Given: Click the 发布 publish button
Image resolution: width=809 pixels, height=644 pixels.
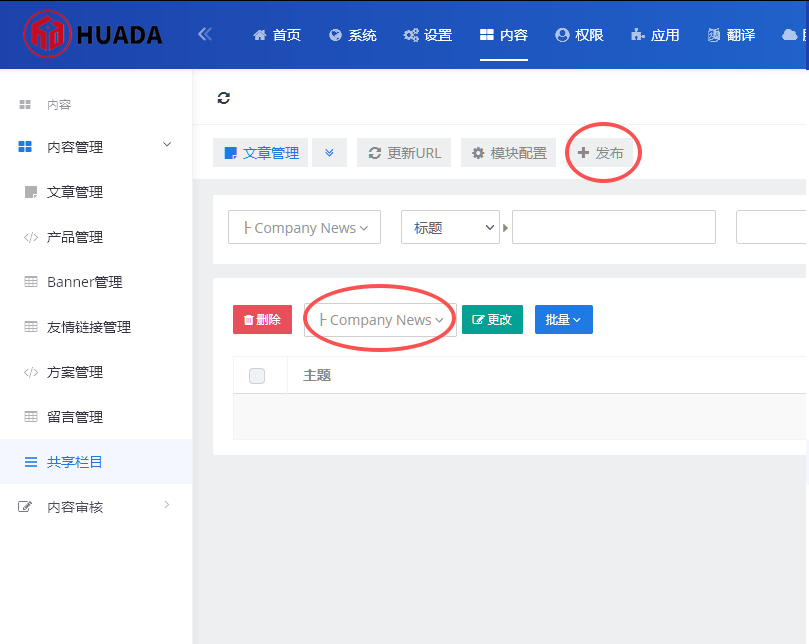Looking at the screenshot, I should click(x=600, y=153).
